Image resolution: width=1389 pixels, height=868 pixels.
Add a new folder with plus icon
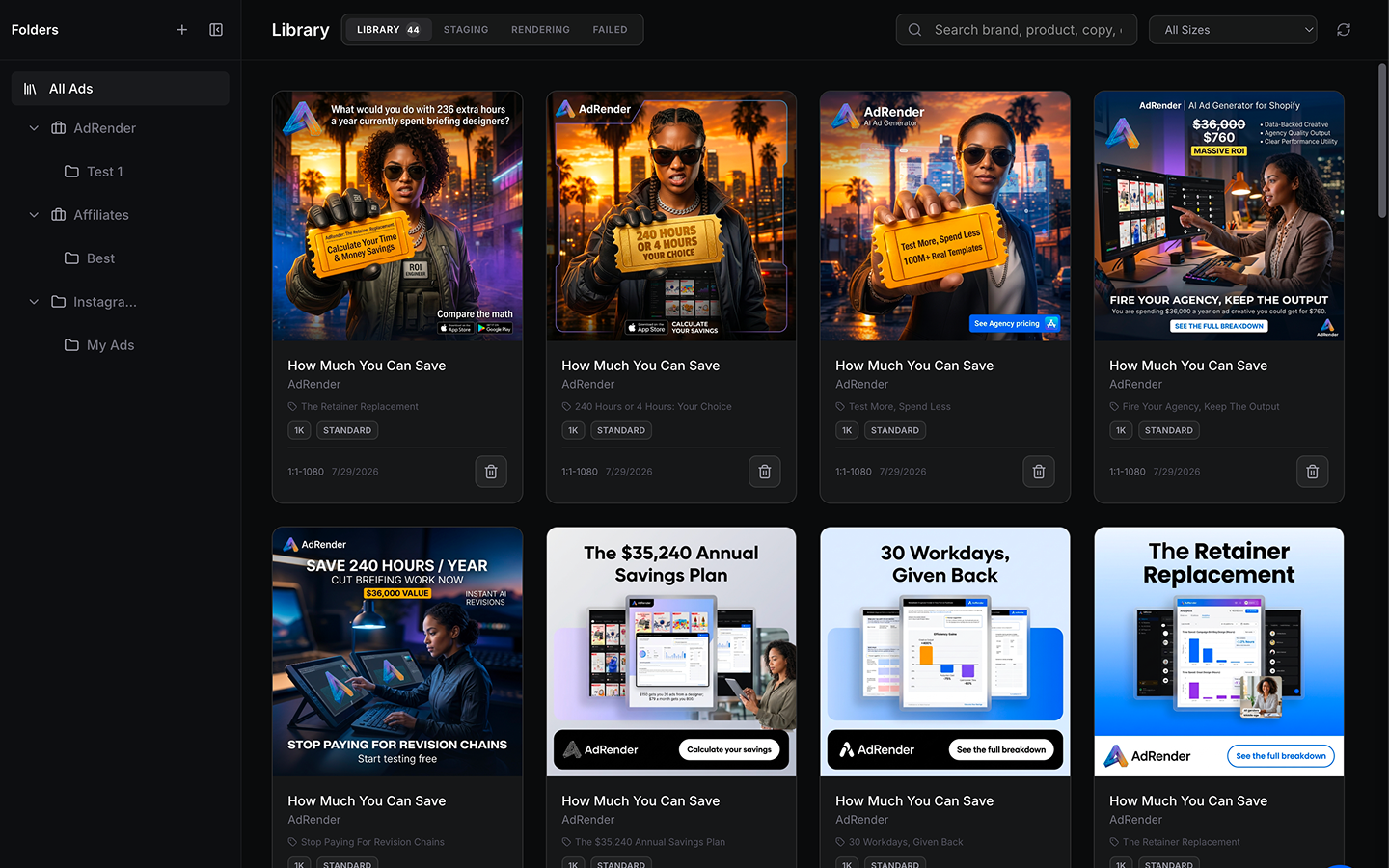[181, 30]
